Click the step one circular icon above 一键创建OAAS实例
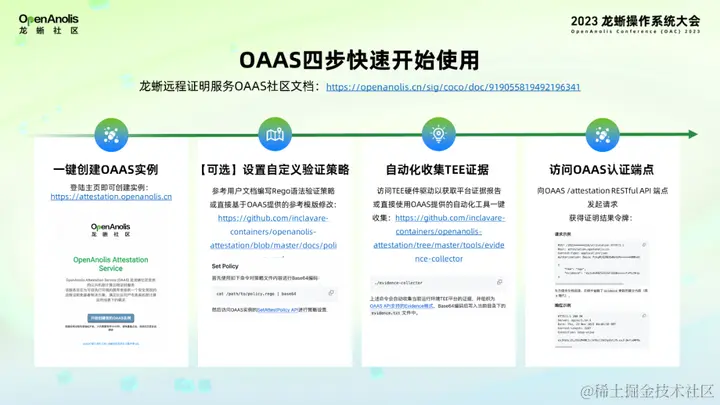 pos(111,135)
